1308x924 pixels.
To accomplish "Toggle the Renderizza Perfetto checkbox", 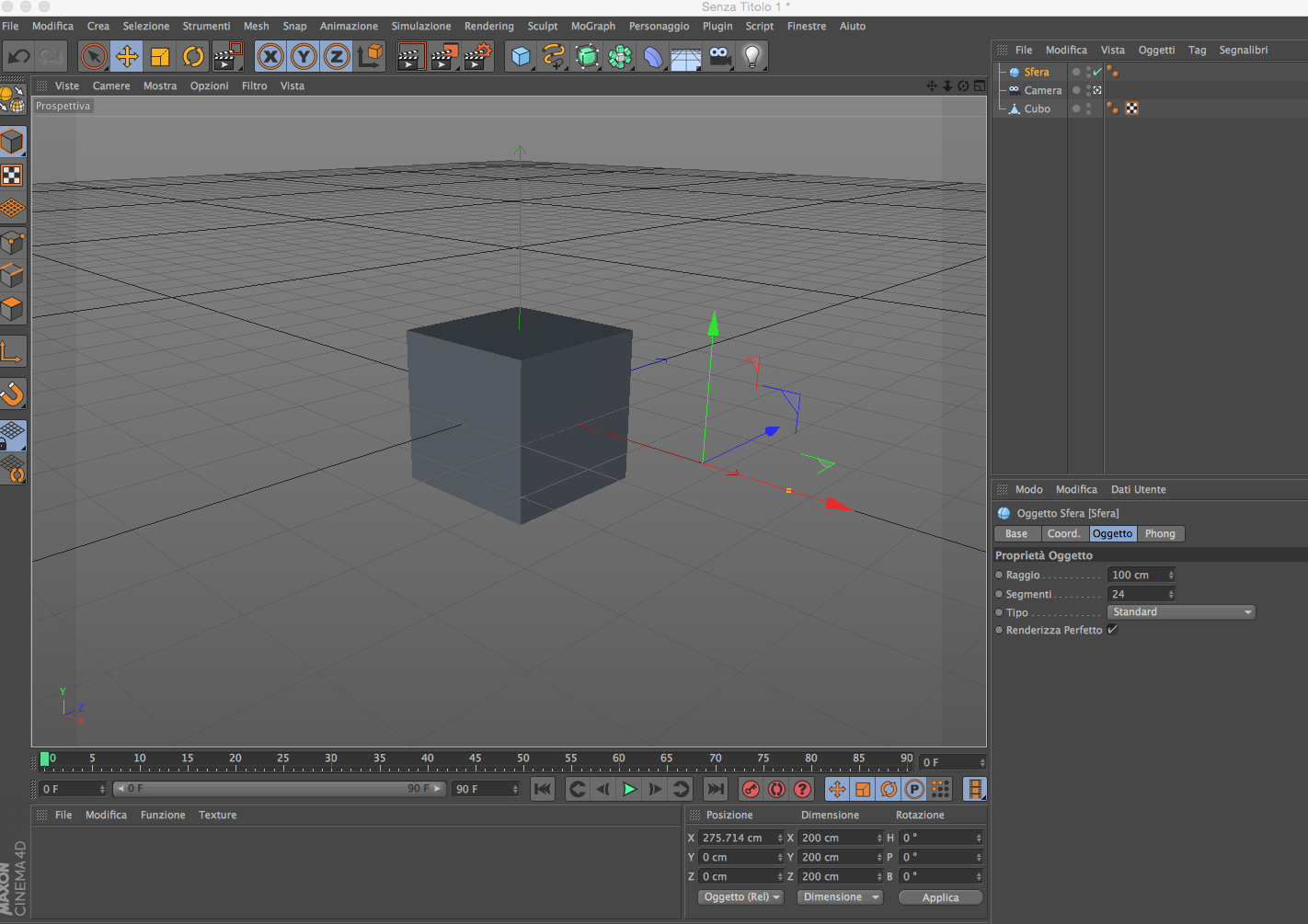I will point(1112,630).
